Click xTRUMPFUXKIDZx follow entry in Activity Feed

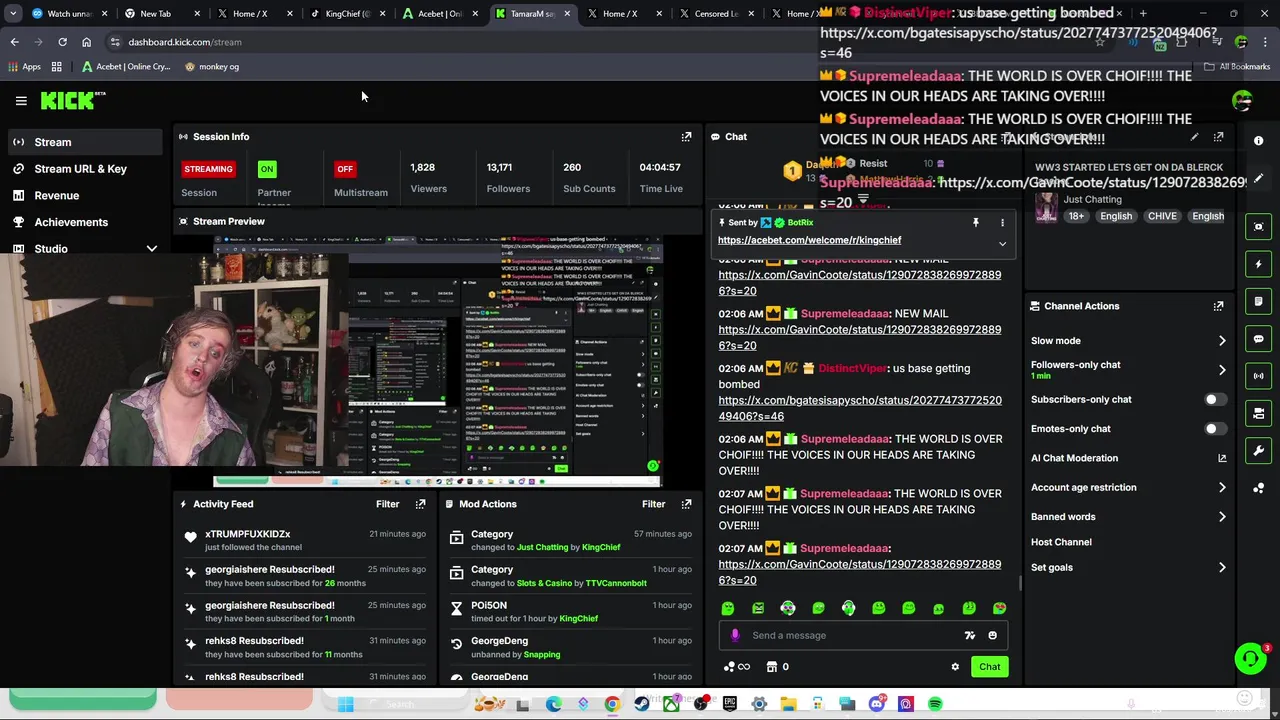coord(305,540)
